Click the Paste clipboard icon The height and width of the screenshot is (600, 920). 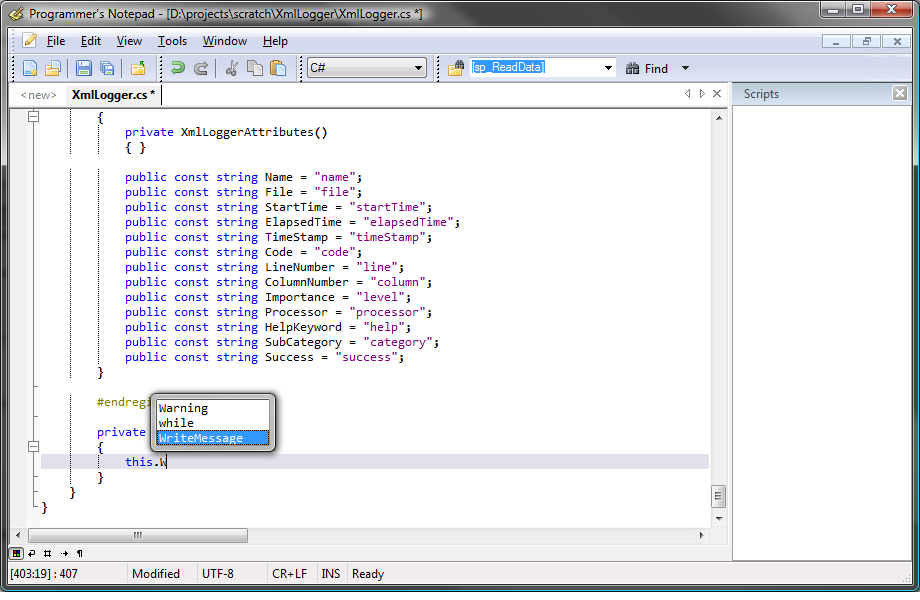click(x=278, y=68)
